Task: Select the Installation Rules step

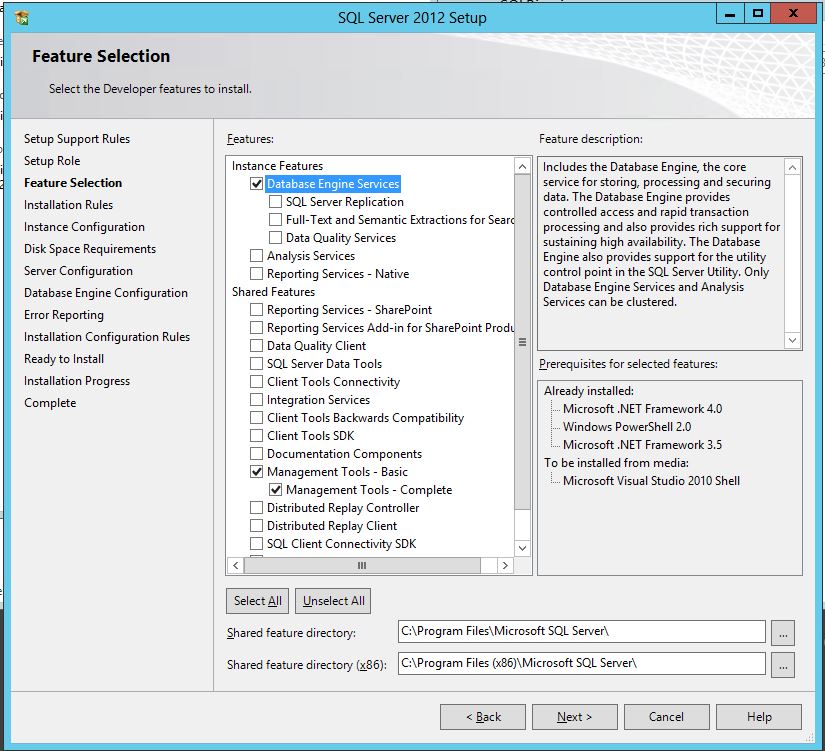Action: coord(68,205)
